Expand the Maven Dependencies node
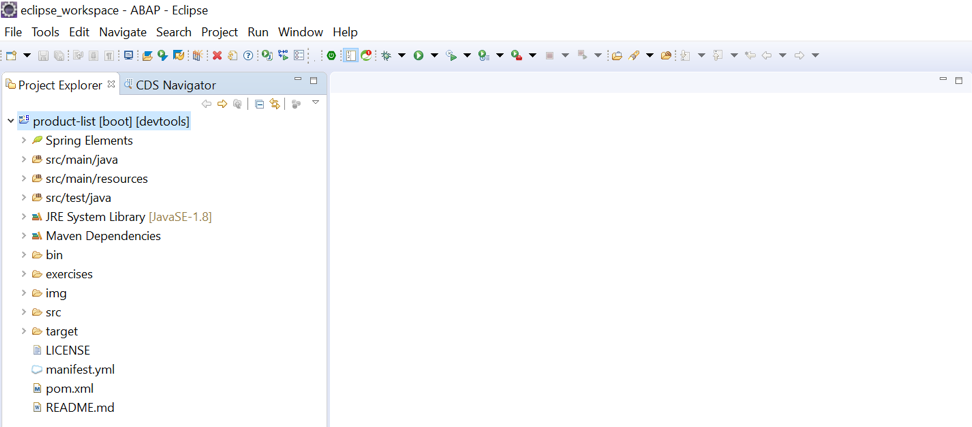This screenshot has width=972, height=427. (x=24, y=236)
